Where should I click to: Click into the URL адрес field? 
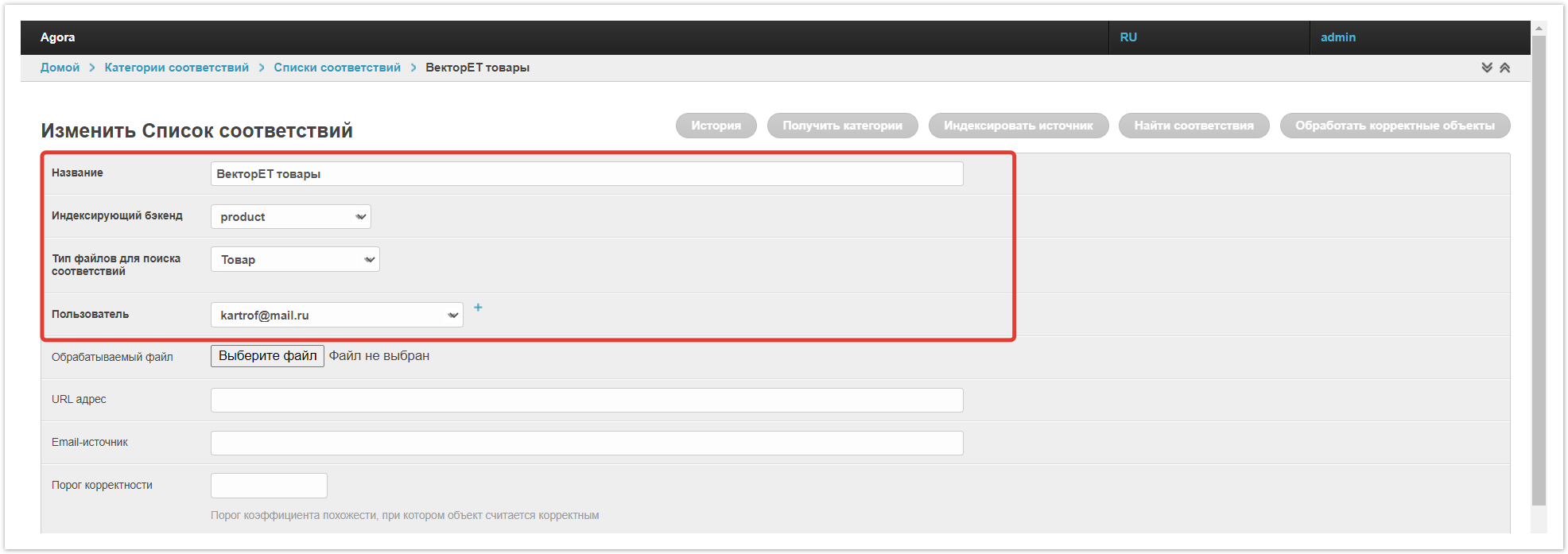tap(586, 401)
